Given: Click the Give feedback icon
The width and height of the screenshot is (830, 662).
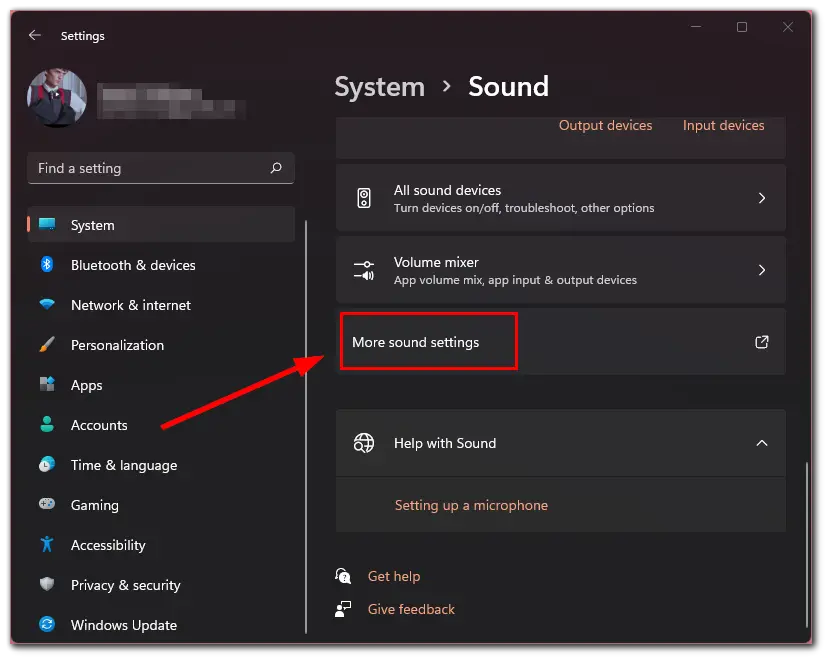Looking at the screenshot, I should (x=343, y=609).
